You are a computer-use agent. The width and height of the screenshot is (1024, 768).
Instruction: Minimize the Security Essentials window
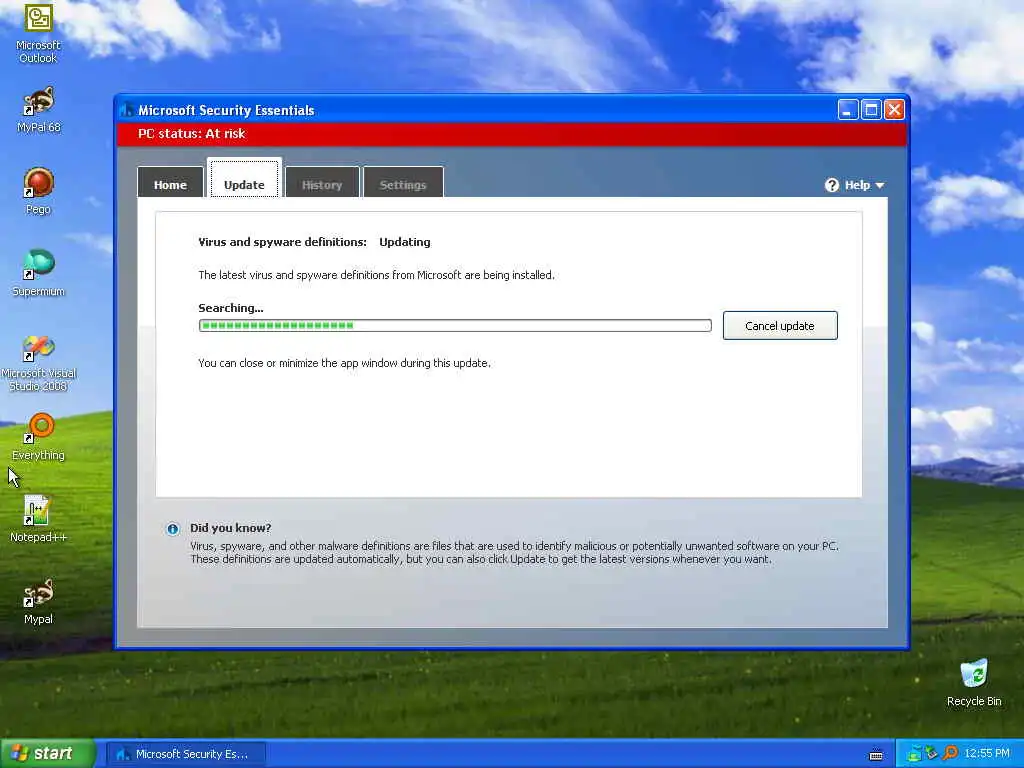click(x=848, y=110)
